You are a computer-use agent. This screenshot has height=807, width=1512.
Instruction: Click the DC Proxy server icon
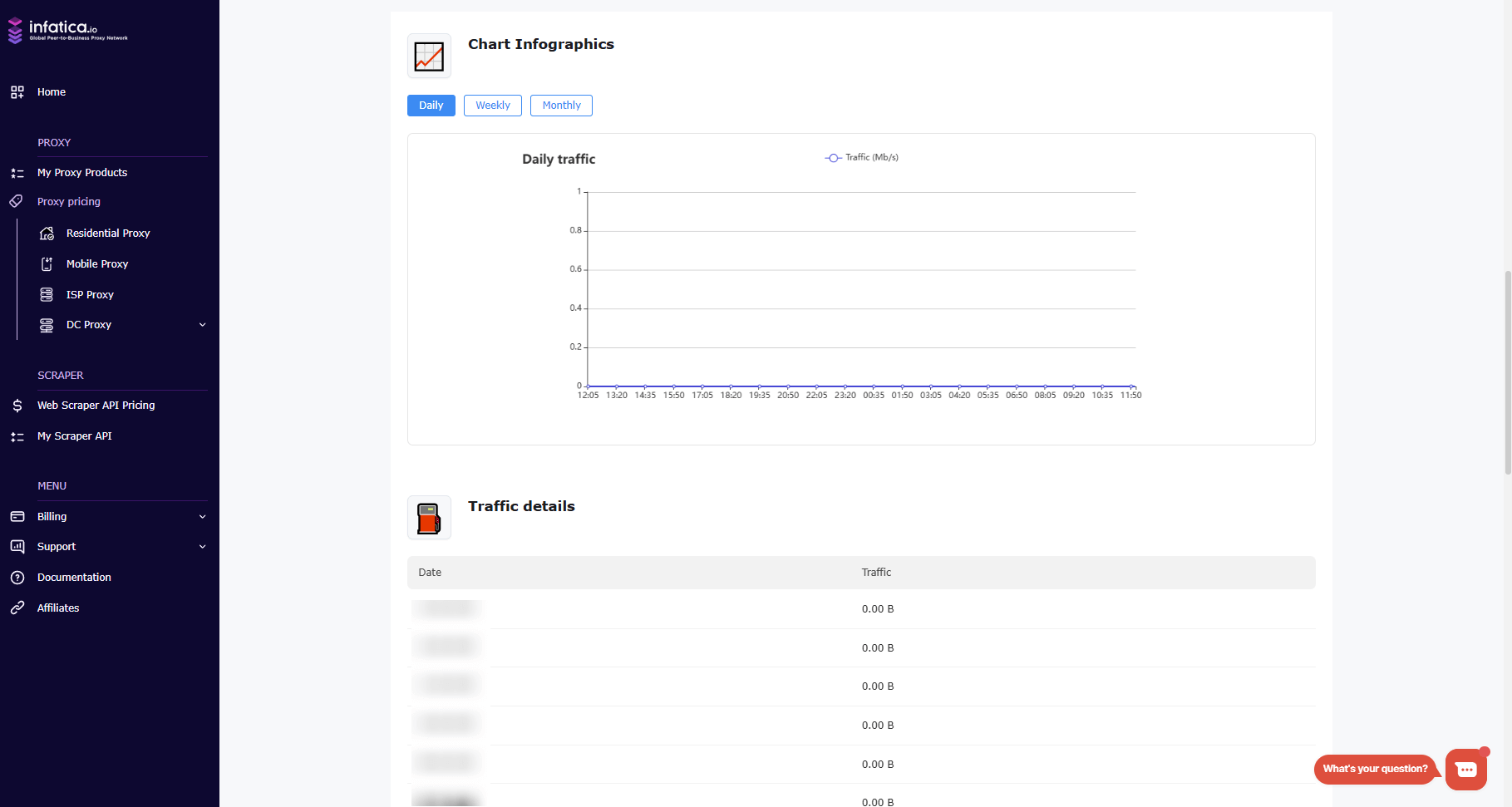pyautogui.click(x=47, y=325)
